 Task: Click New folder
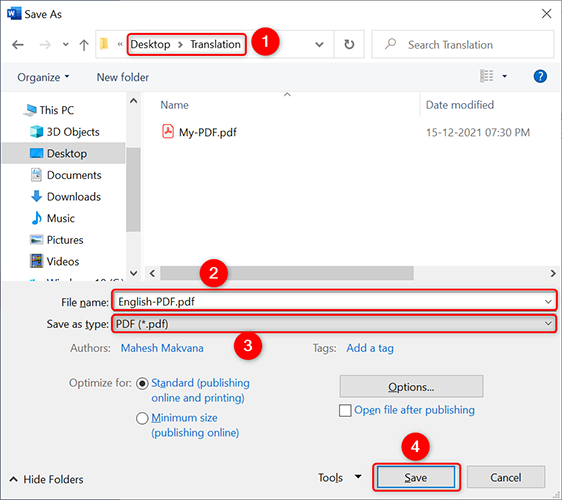(x=123, y=77)
